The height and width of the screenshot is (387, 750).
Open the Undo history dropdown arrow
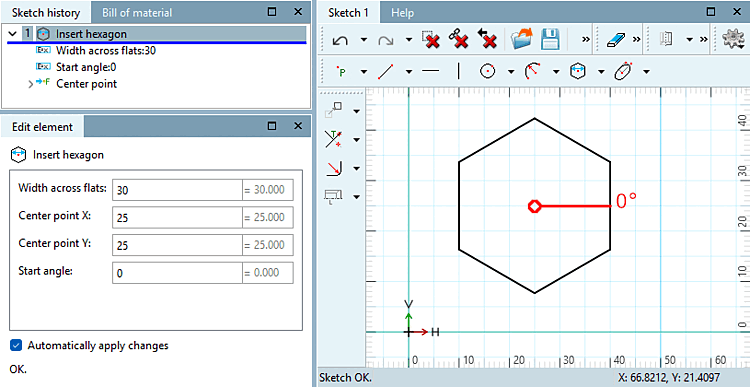coord(364,40)
